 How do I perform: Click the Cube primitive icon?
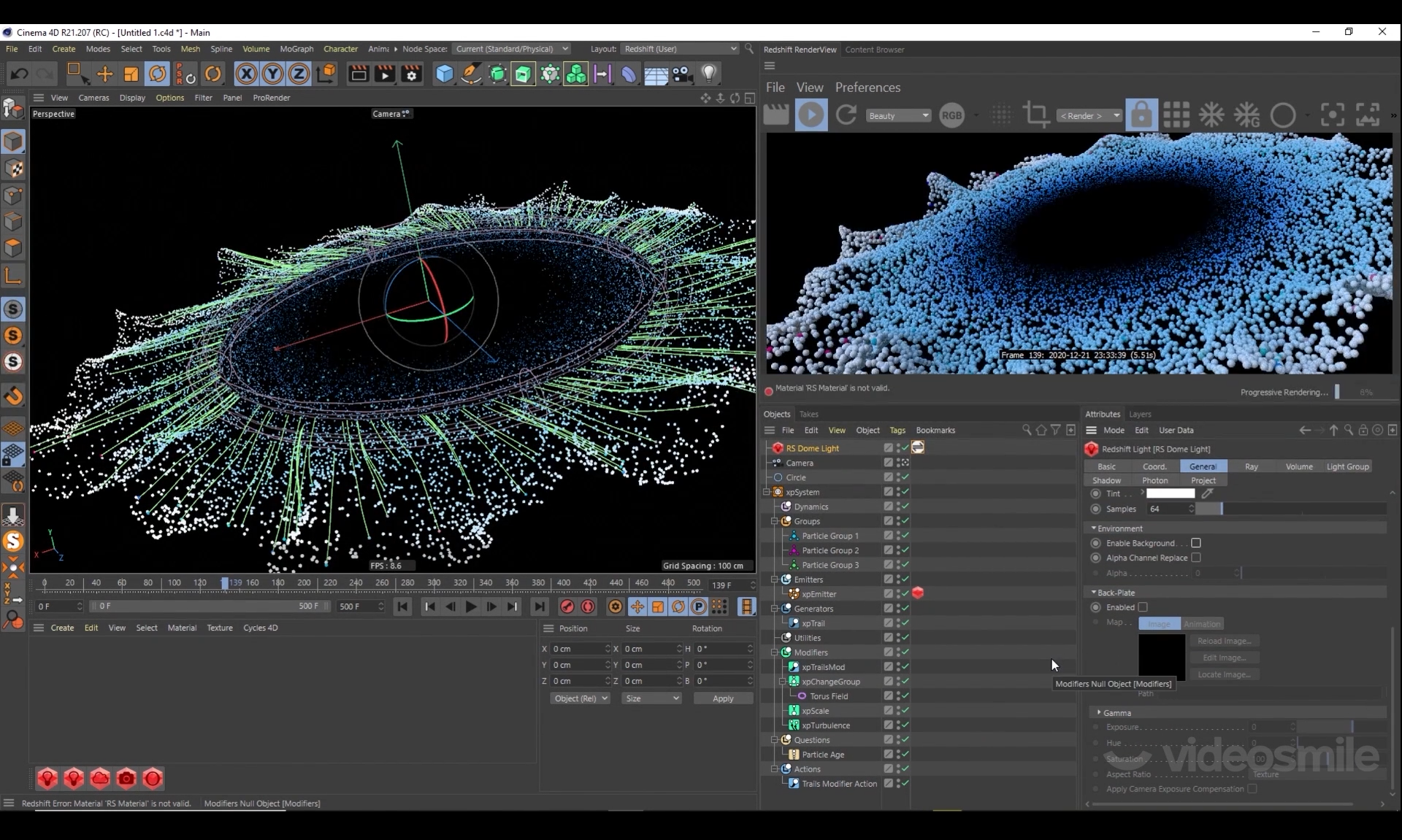(444, 74)
